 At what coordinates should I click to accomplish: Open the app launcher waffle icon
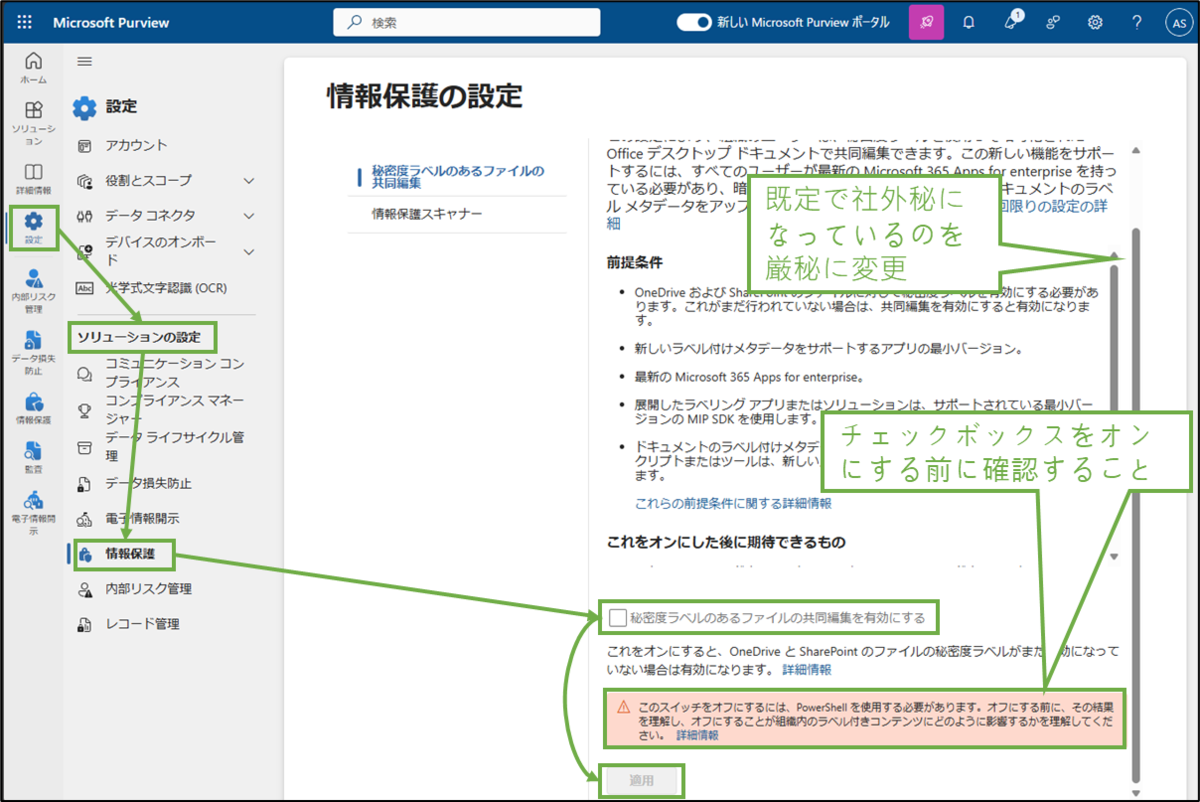tap(25, 22)
